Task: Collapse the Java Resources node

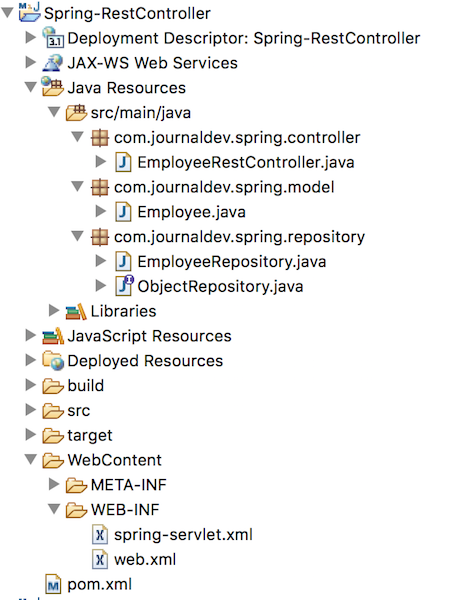Action: [x=31, y=87]
